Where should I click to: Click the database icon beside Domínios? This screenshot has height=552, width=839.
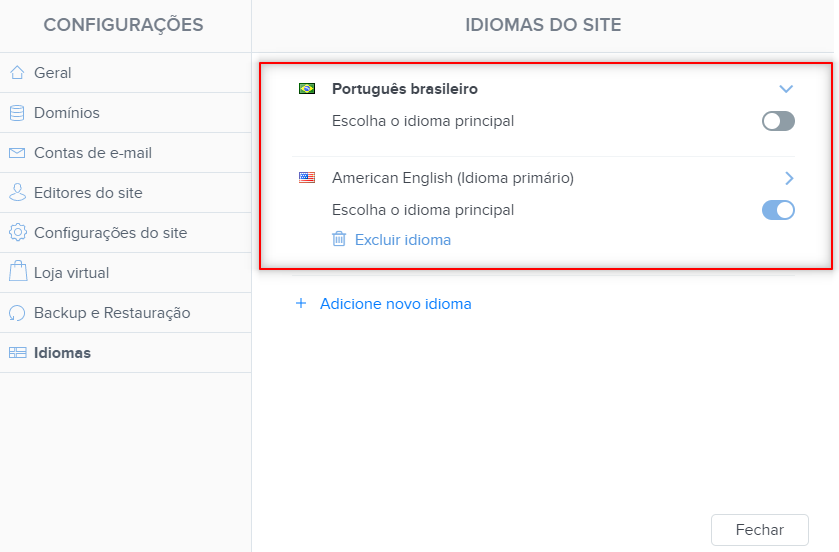point(17,113)
